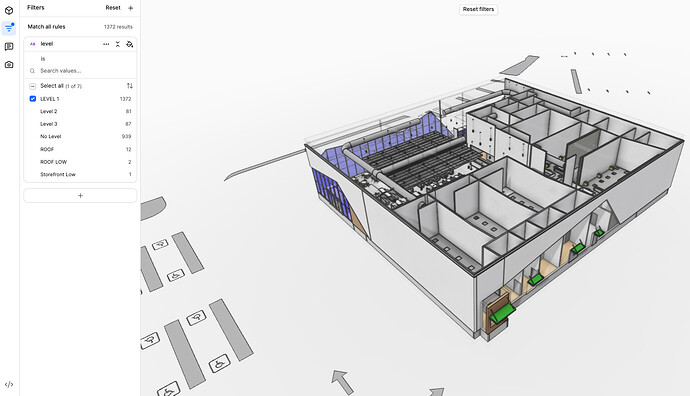Open the comments discussion panel icon

tap(9, 47)
